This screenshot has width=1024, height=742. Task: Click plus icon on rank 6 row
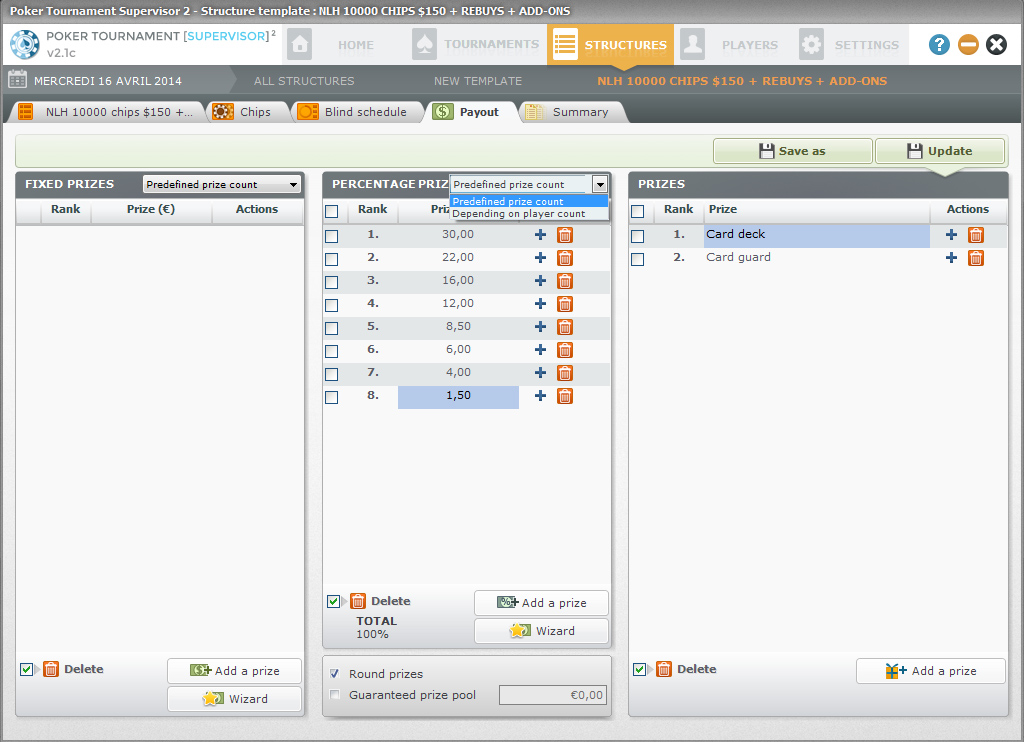click(x=540, y=350)
